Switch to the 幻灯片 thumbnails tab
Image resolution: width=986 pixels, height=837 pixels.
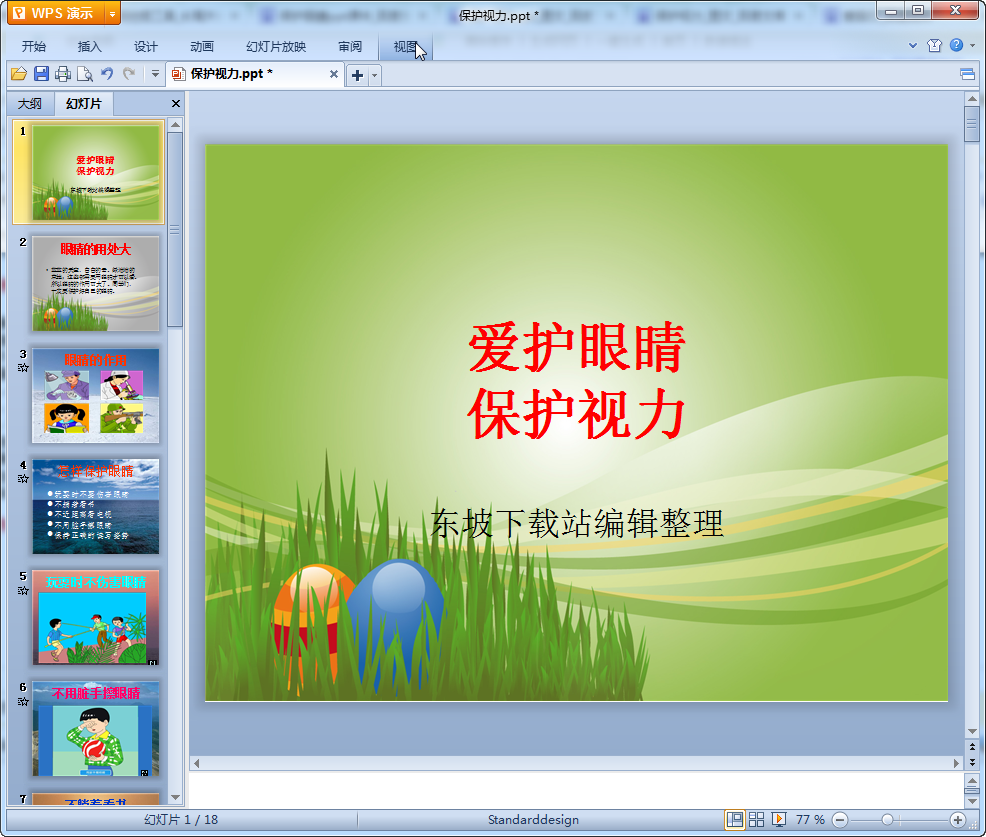(84, 104)
